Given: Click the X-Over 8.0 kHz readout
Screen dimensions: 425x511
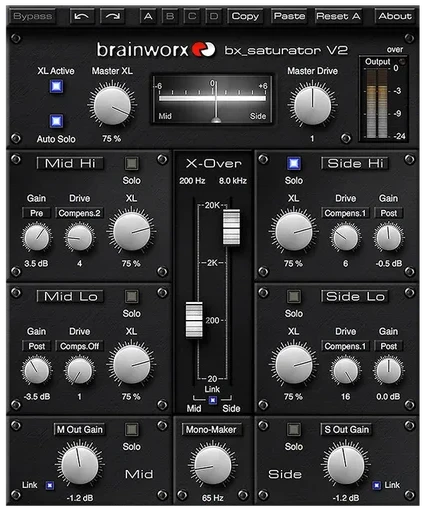Looking at the screenshot, I should point(233,181).
